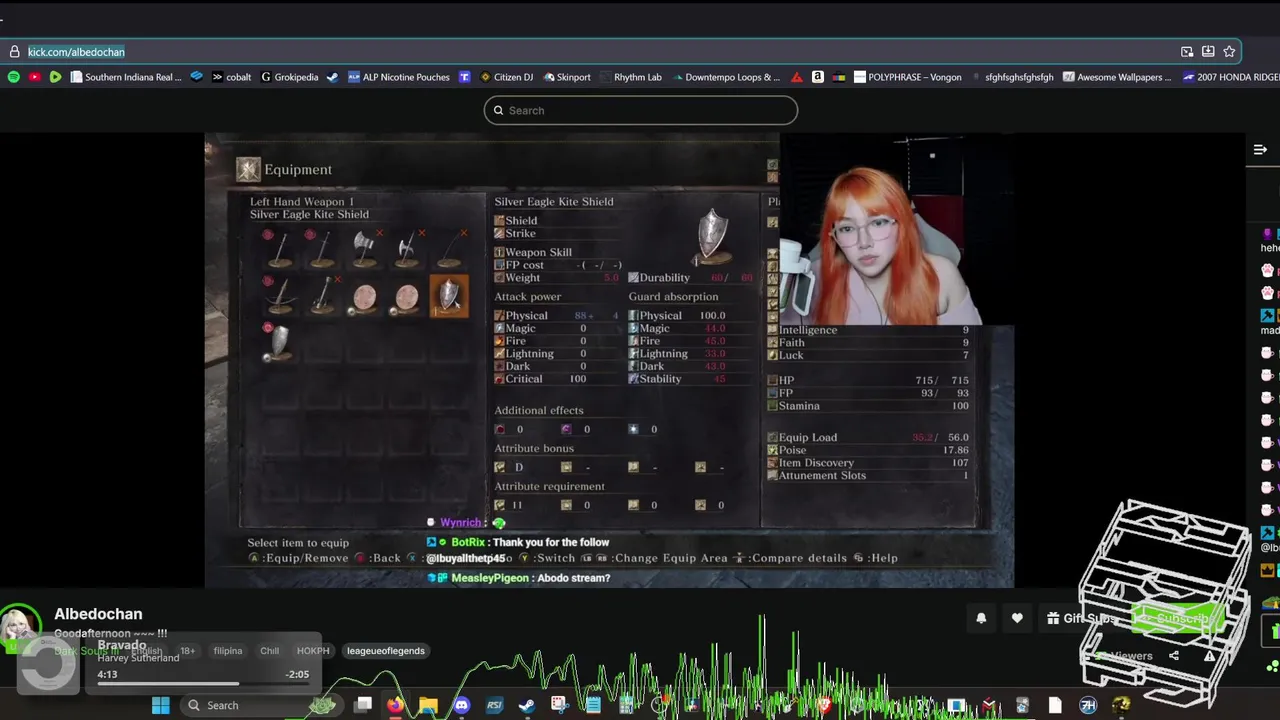
Task: Open the red triangle bookmark icon
Action: (x=796, y=77)
